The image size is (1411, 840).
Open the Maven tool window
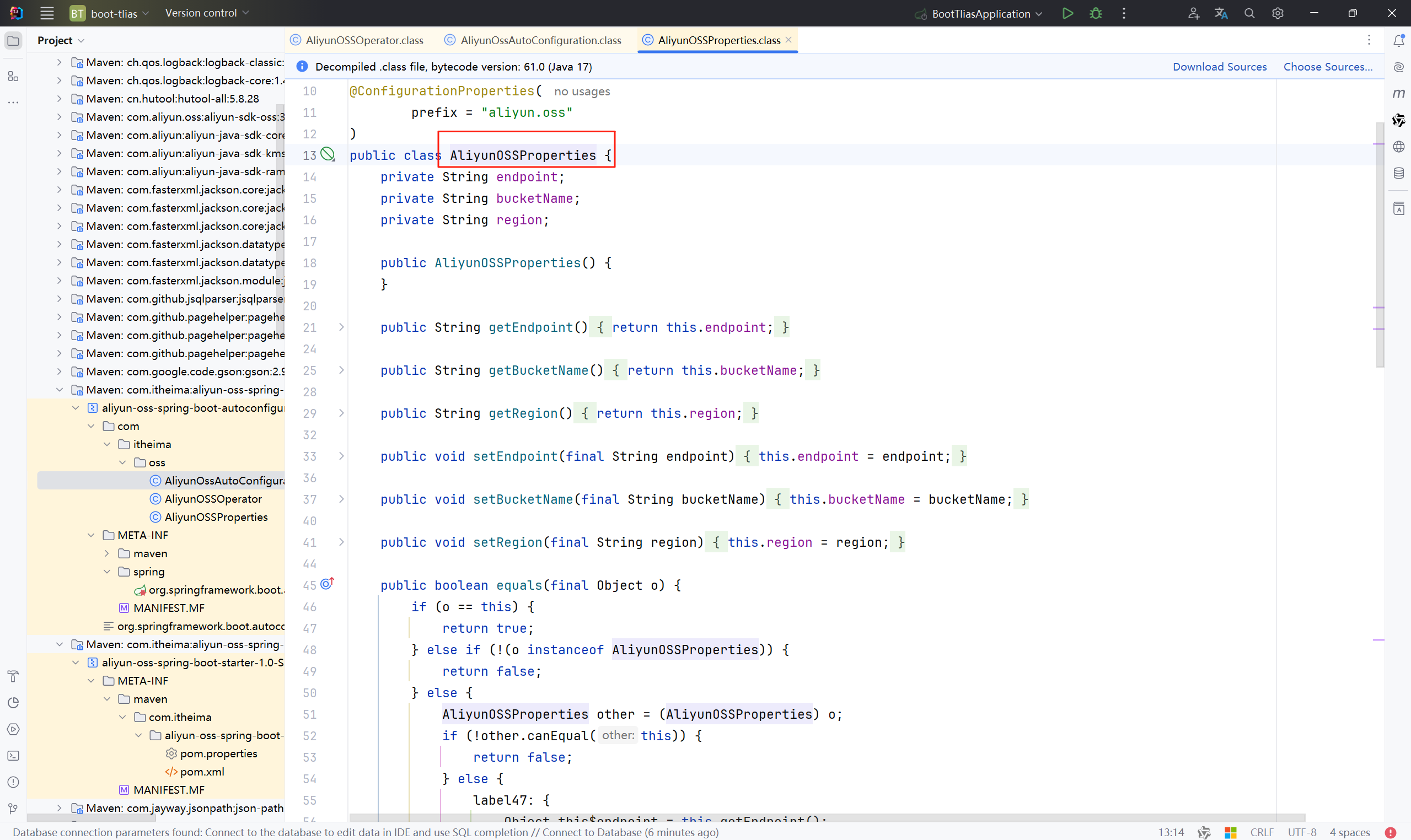tap(1398, 93)
